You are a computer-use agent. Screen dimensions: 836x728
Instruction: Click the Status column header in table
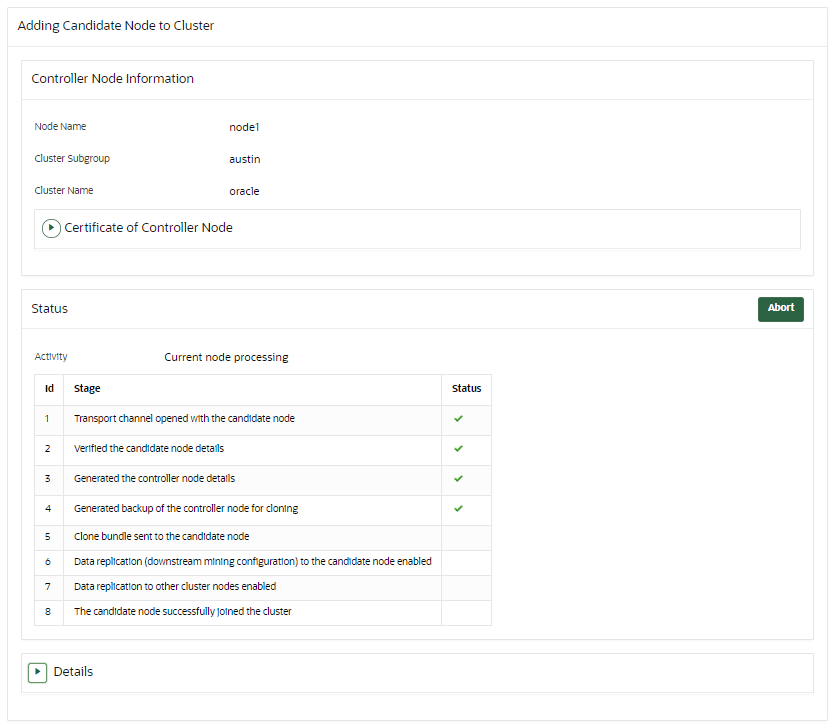click(467, 388)
